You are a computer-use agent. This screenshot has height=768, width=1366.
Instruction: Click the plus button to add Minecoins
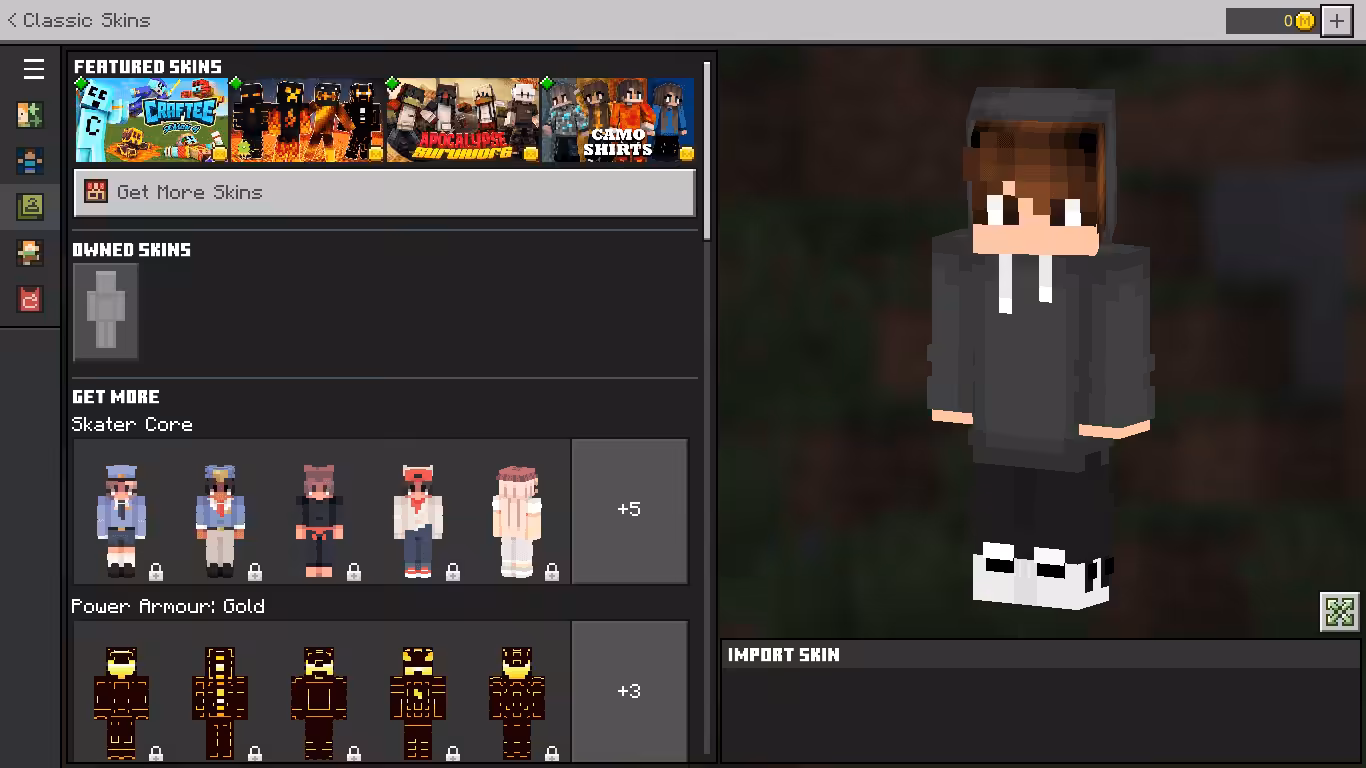pos(1337,21)
